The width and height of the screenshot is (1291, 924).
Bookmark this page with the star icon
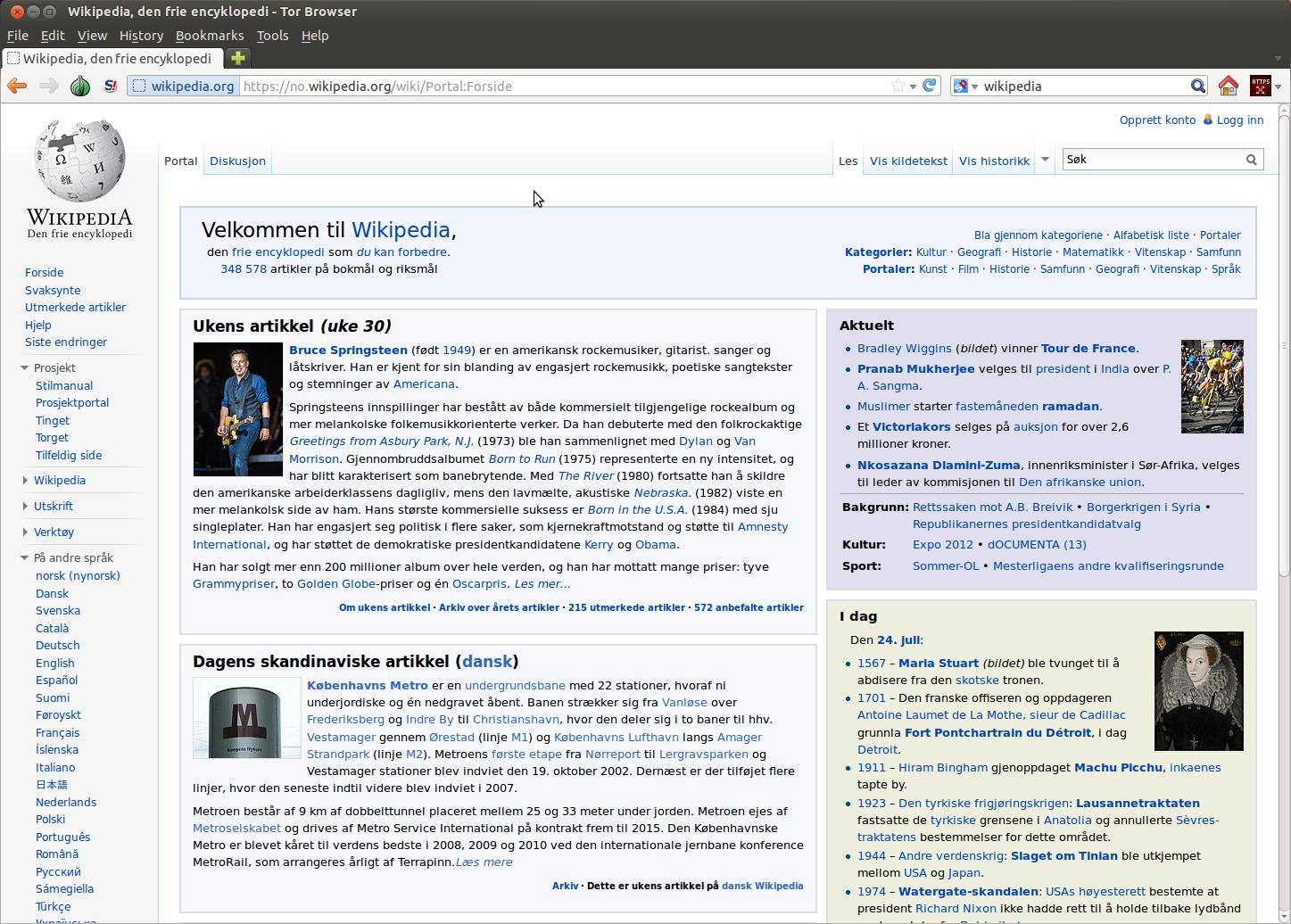point(898,86)
